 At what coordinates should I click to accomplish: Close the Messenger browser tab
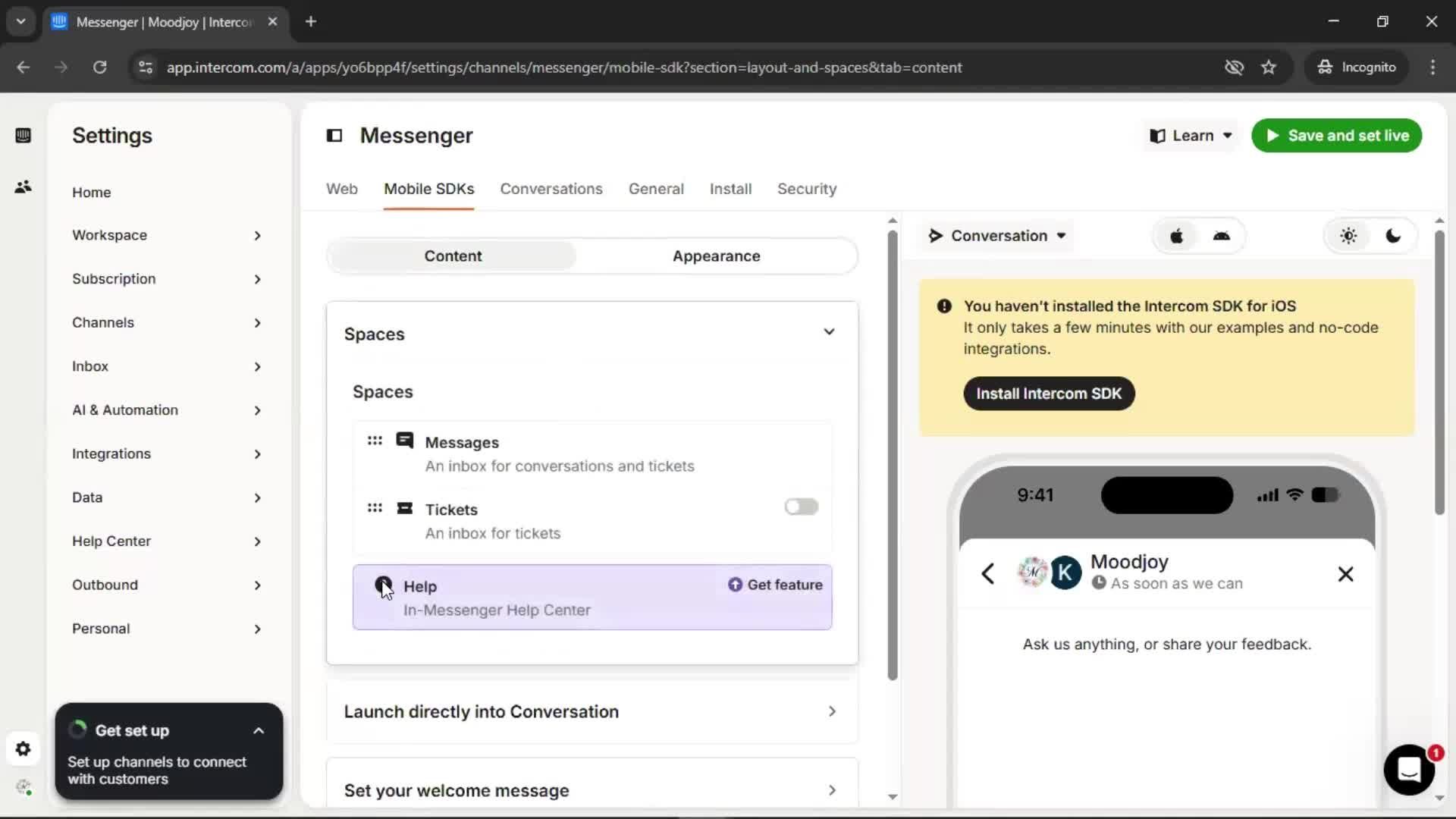tap(272, 21)
